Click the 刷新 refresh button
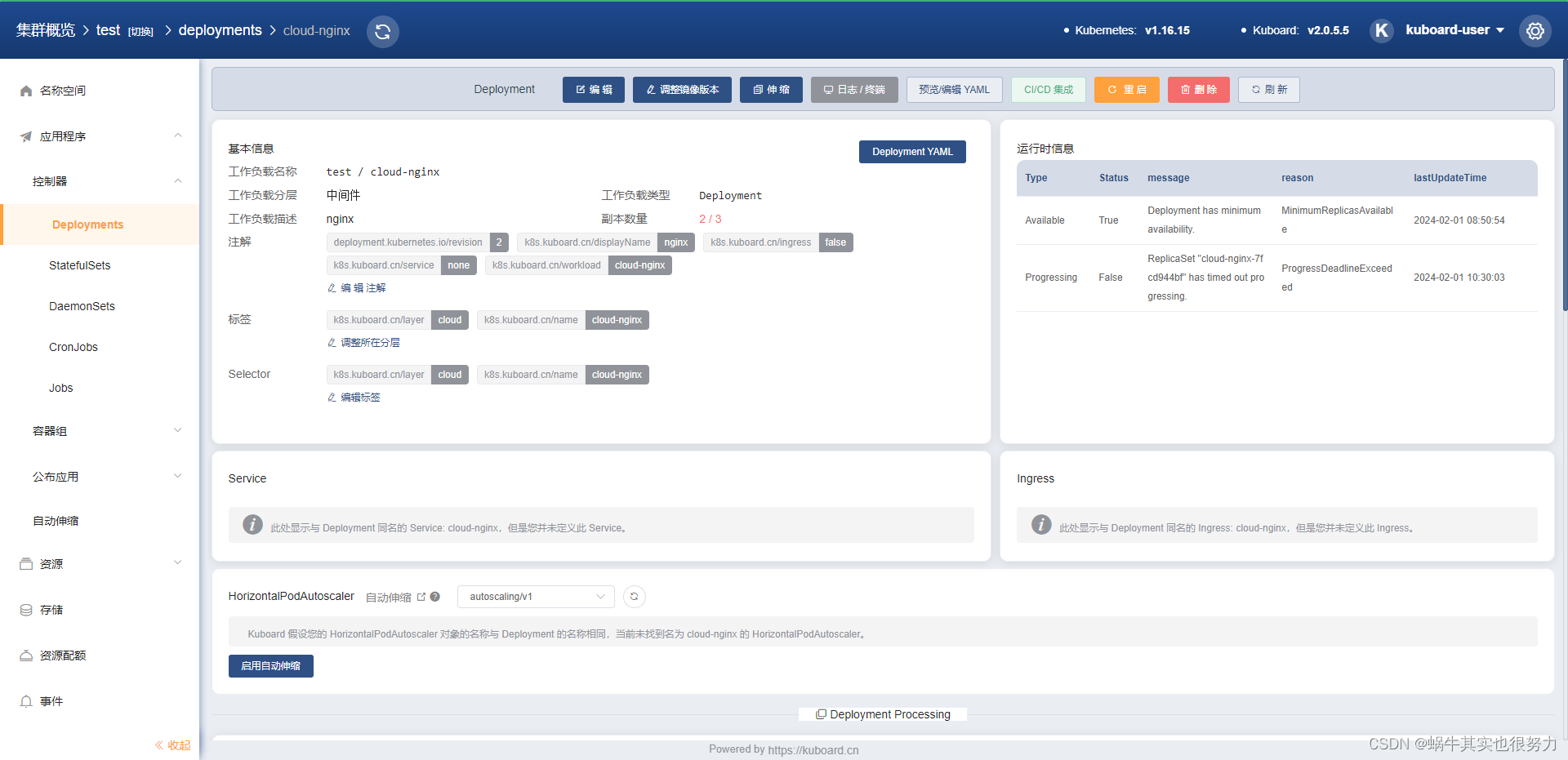 click(1269, 90)
